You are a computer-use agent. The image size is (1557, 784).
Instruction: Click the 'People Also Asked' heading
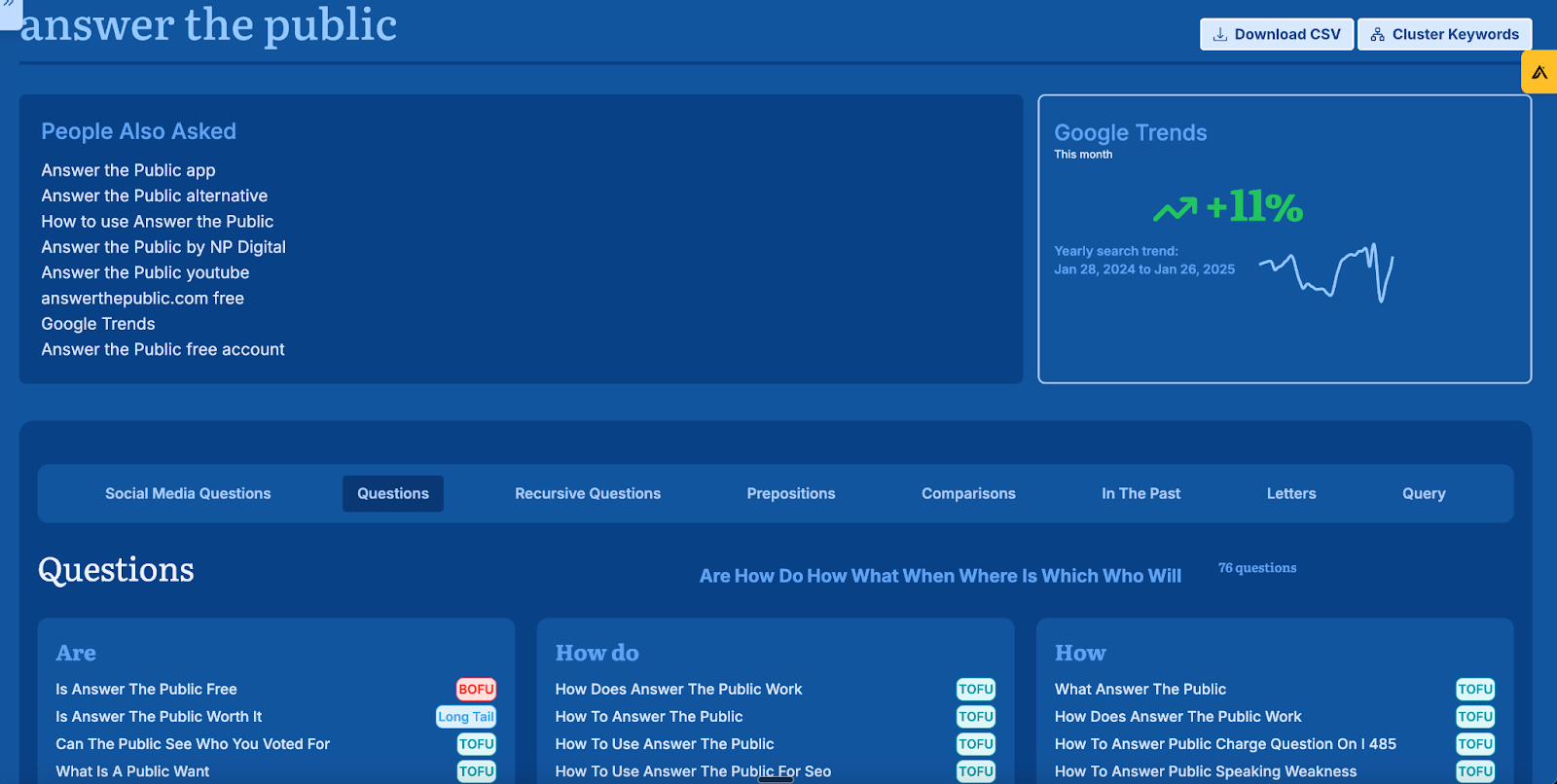138,131
